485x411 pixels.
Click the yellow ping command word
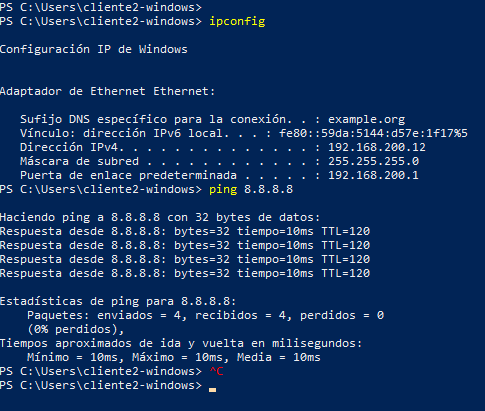pos(223,190)
